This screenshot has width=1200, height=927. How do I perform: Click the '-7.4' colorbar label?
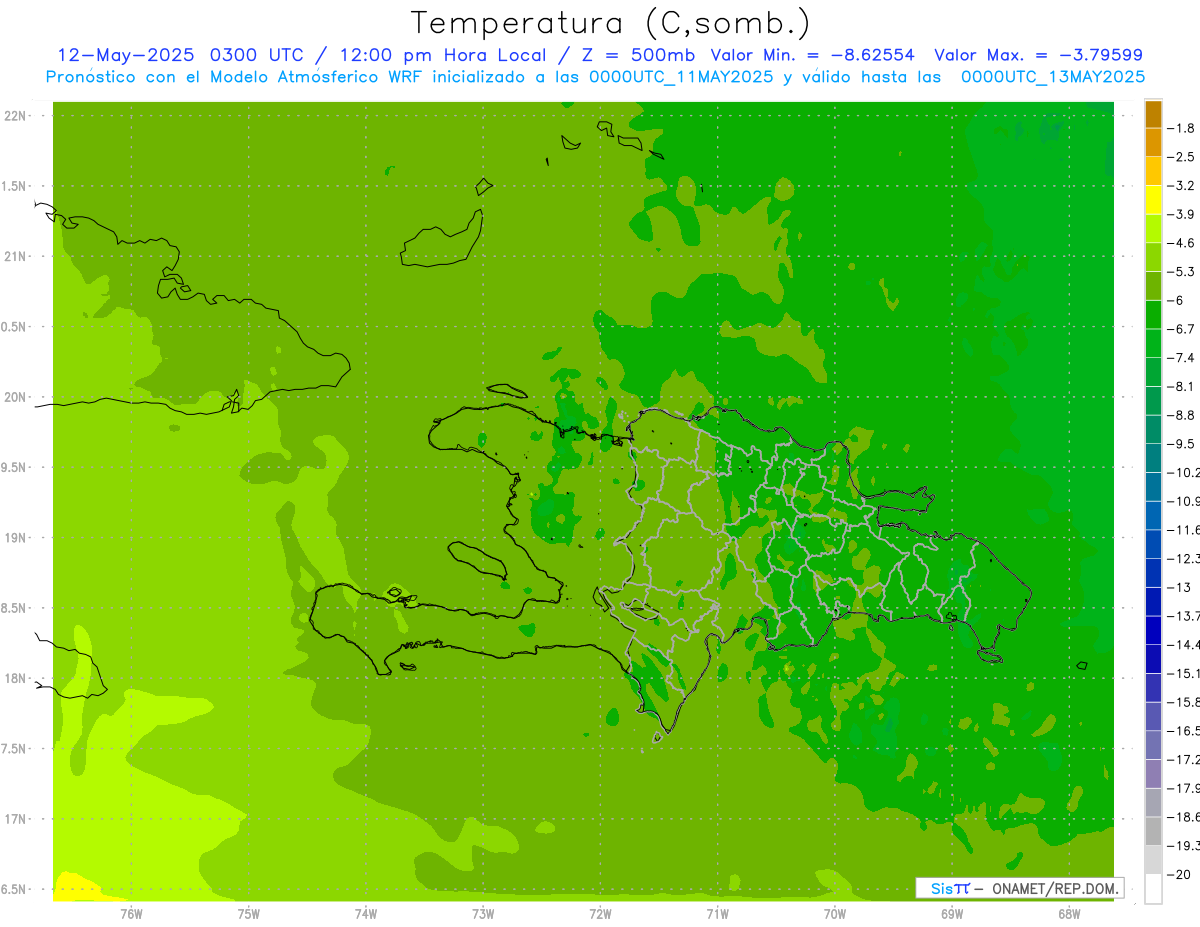[x=1181, y=358]
